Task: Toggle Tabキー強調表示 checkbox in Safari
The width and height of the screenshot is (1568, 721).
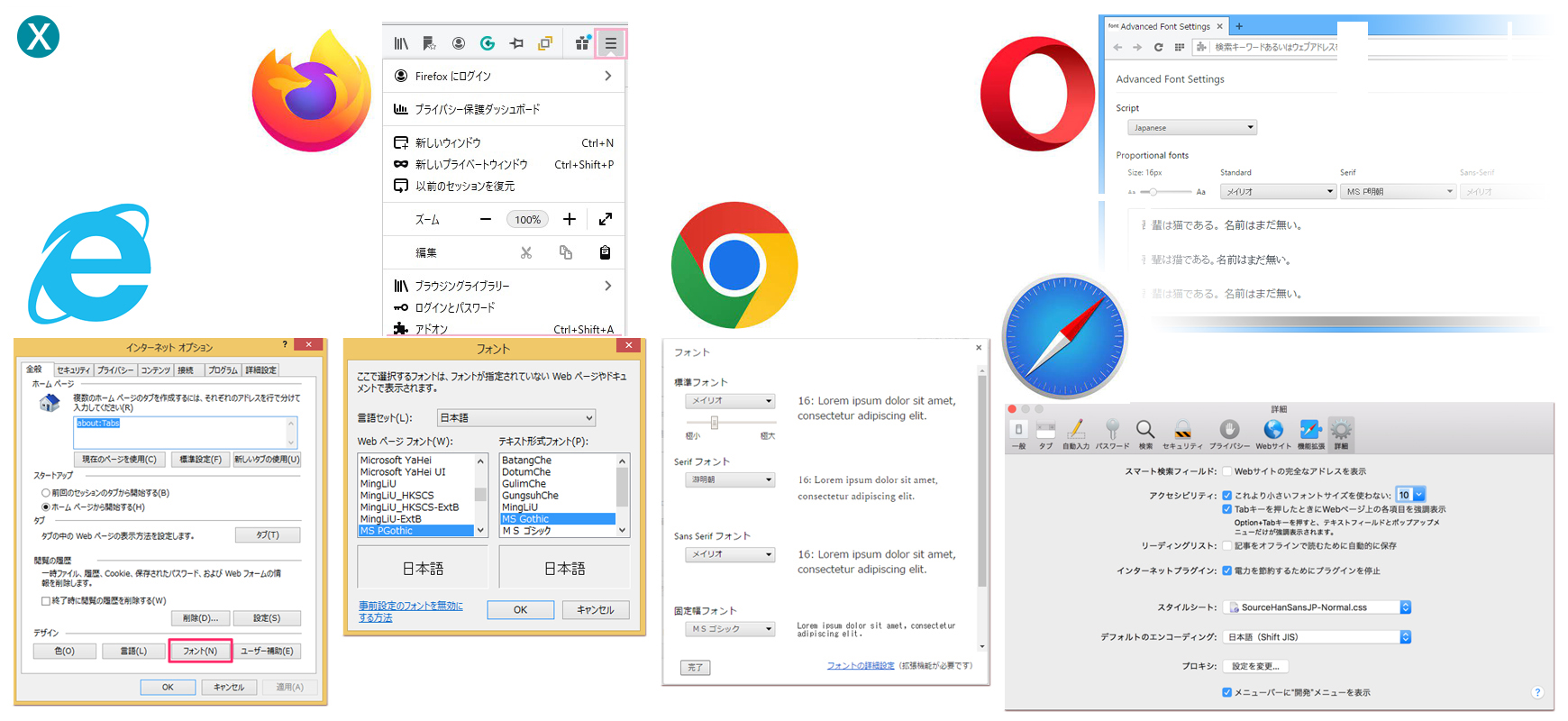Action: [x=1226, y=509]
